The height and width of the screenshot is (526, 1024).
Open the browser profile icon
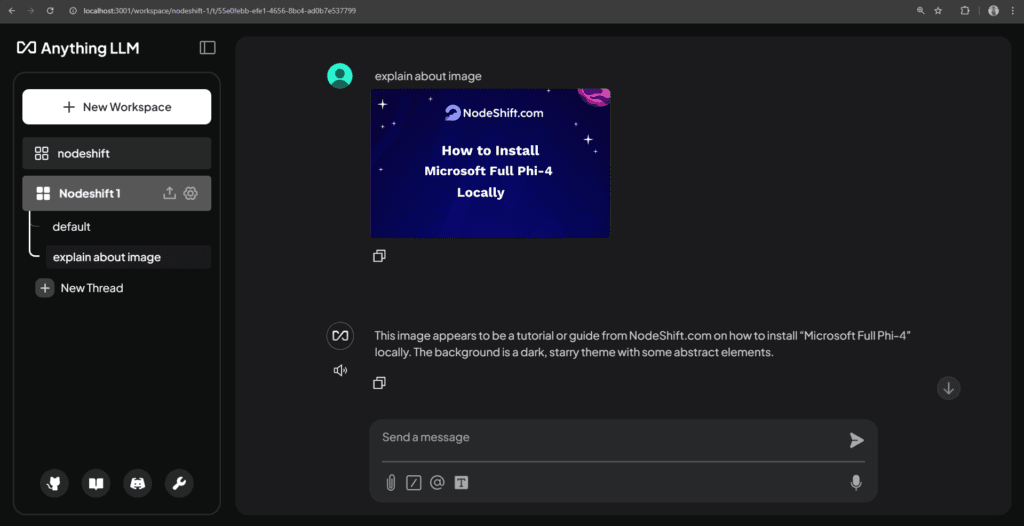(993, 10)
